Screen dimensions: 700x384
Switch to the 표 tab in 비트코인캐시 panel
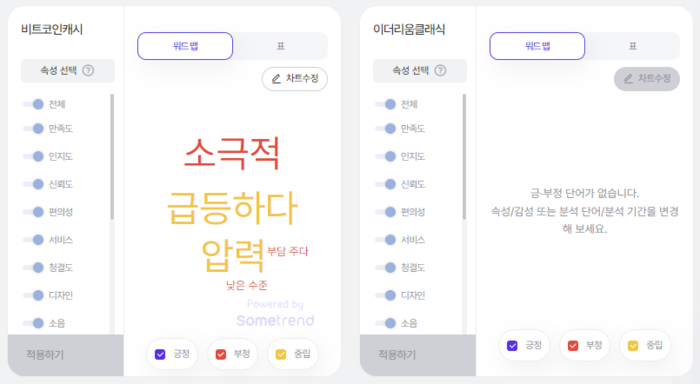(280, 46)
